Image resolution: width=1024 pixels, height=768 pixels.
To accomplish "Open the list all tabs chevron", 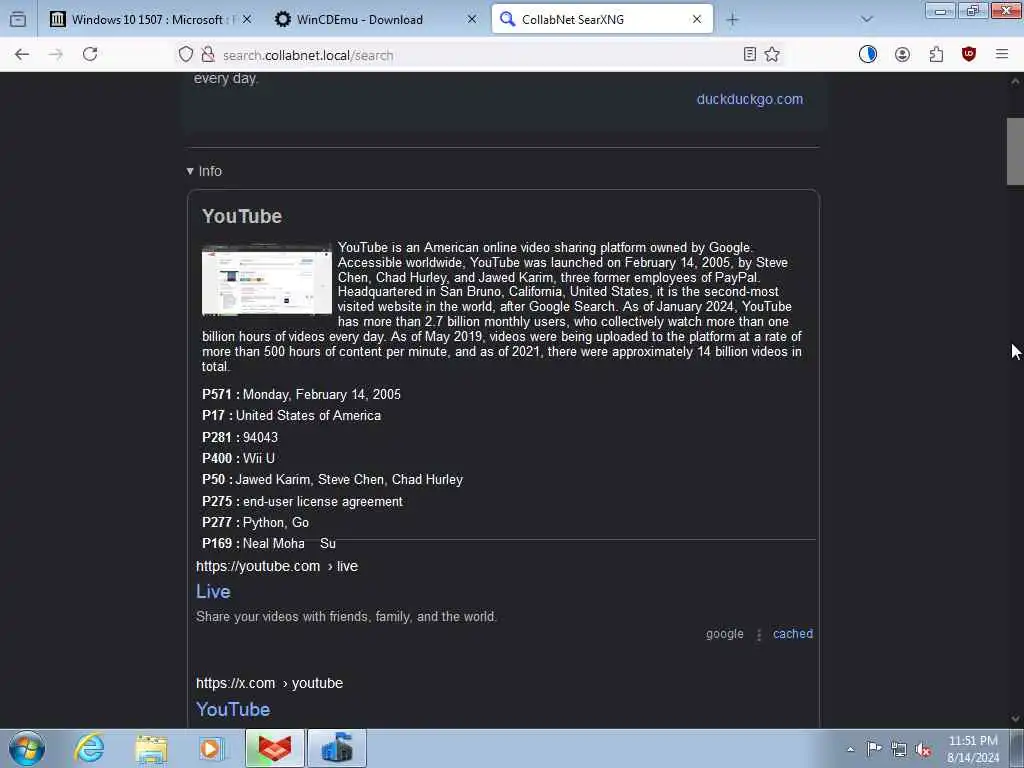I will (867, 20).
